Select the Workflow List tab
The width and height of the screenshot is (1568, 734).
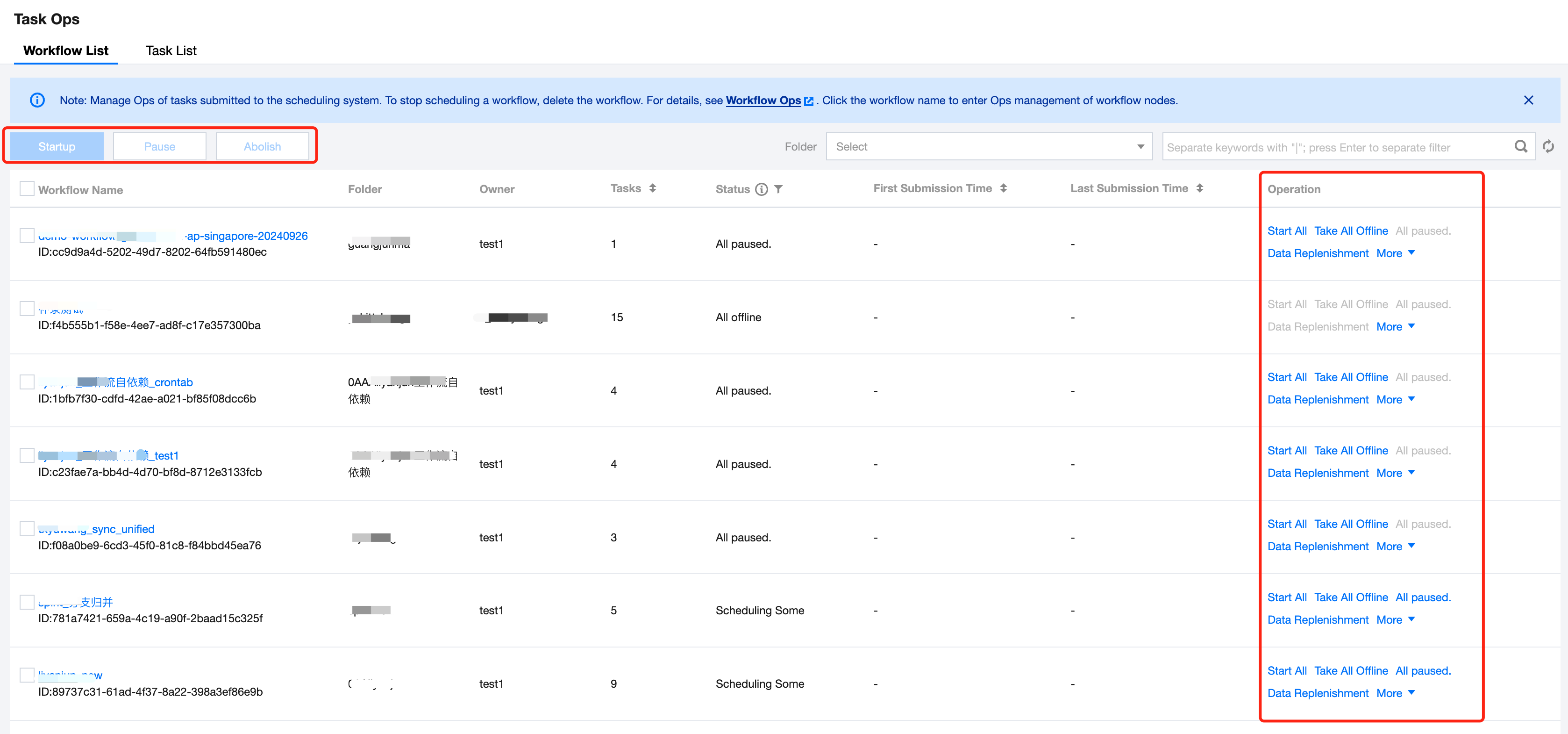pos(66,50)
